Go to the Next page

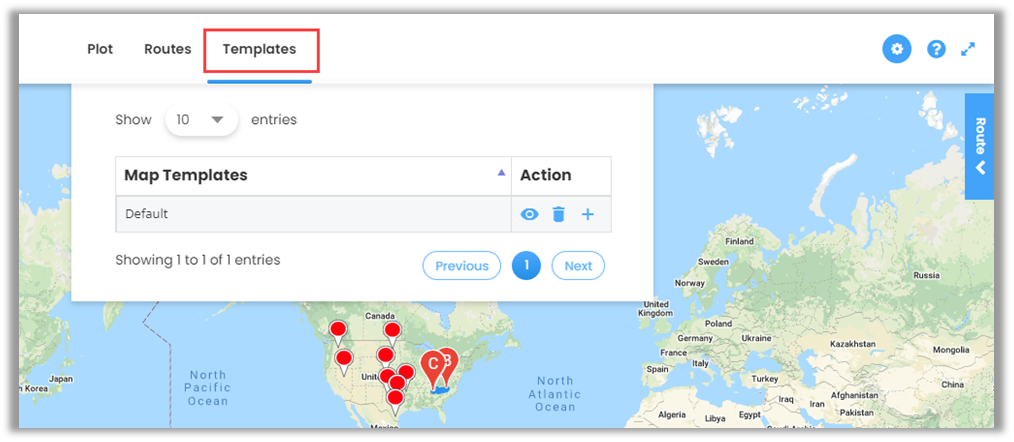tap(578, 266)
